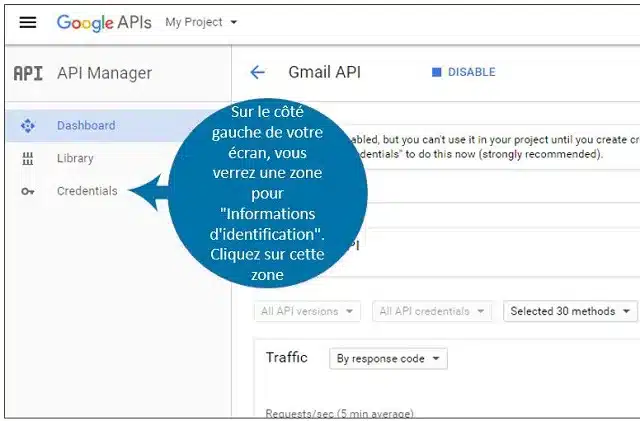Open the By response code dropdown
640x421 pixels.
388,359
